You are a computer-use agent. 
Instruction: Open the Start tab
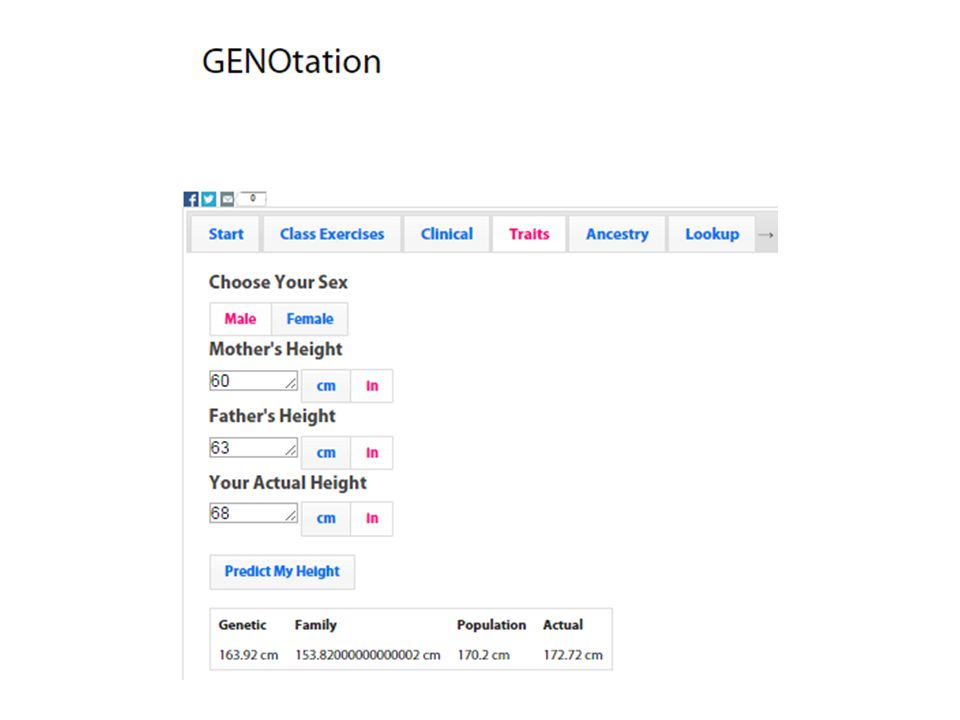[x=226, y=234]
